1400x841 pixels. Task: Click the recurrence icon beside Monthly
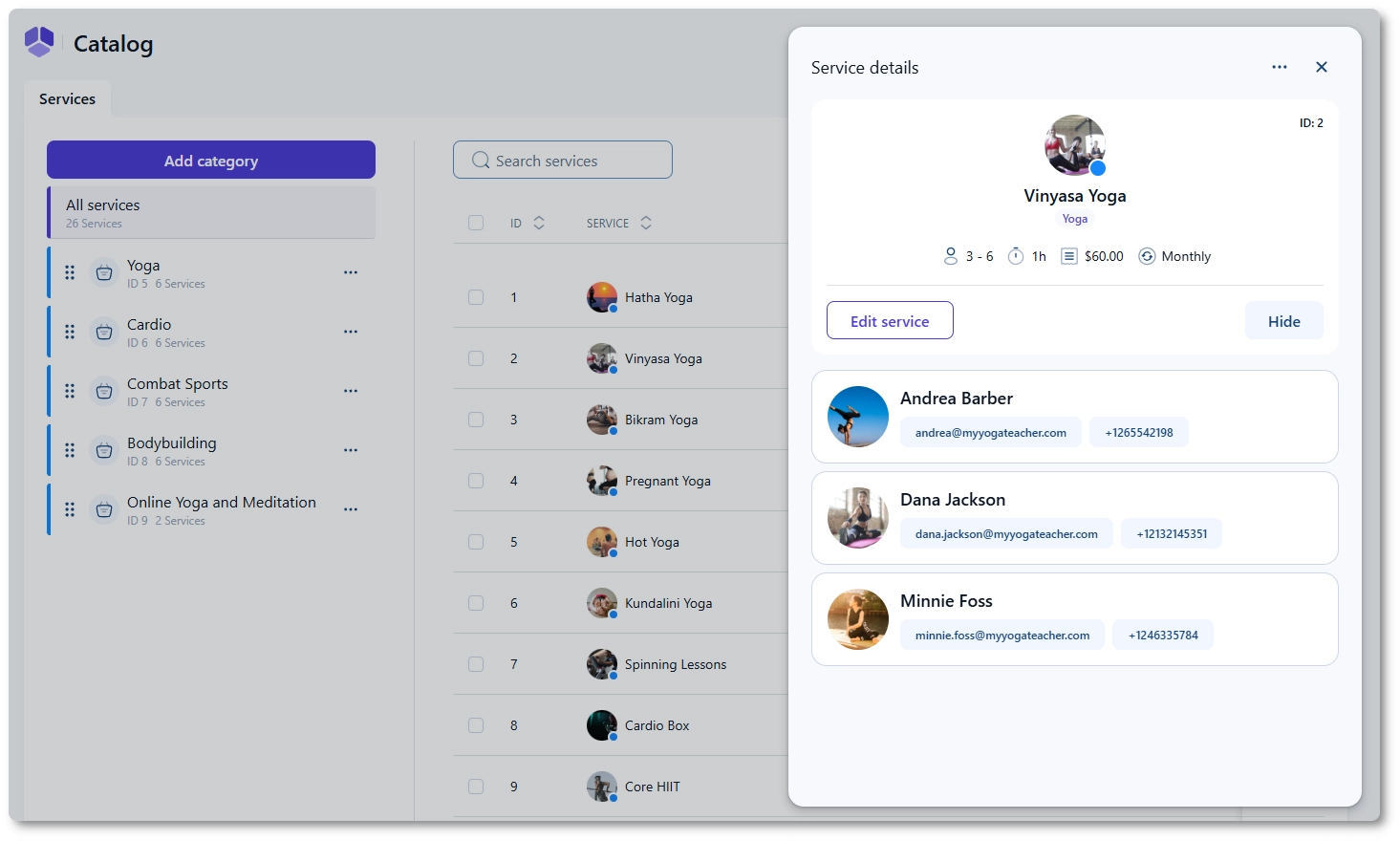pyautogui.click(x=1147, y=256)
